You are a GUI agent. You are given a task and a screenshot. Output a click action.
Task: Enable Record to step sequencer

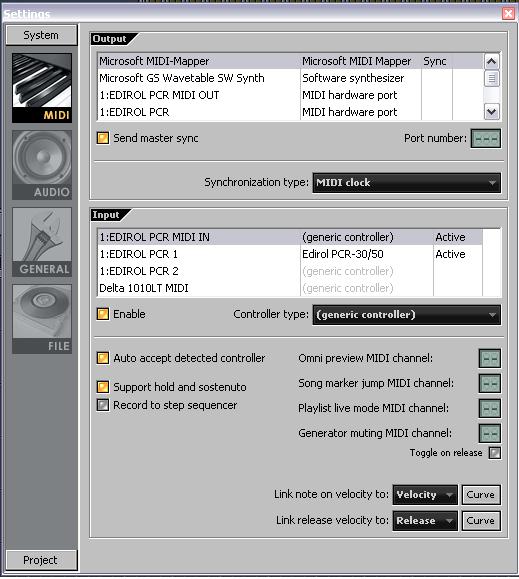(x=103, y=405)
